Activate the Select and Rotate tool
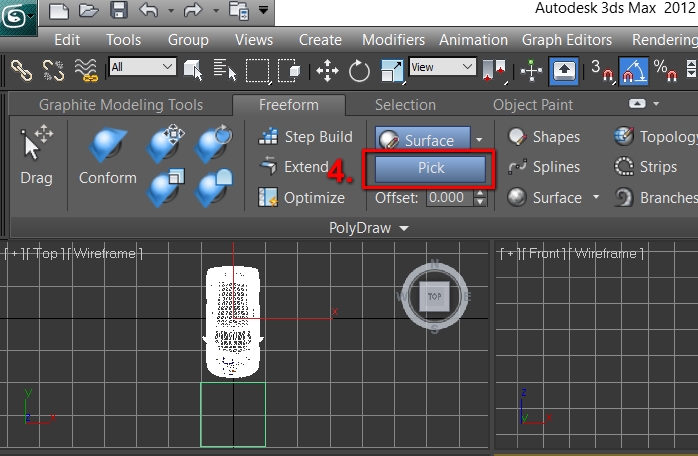Screen dimensions: 698x456 pyautogui.click(x=359, y=70)
